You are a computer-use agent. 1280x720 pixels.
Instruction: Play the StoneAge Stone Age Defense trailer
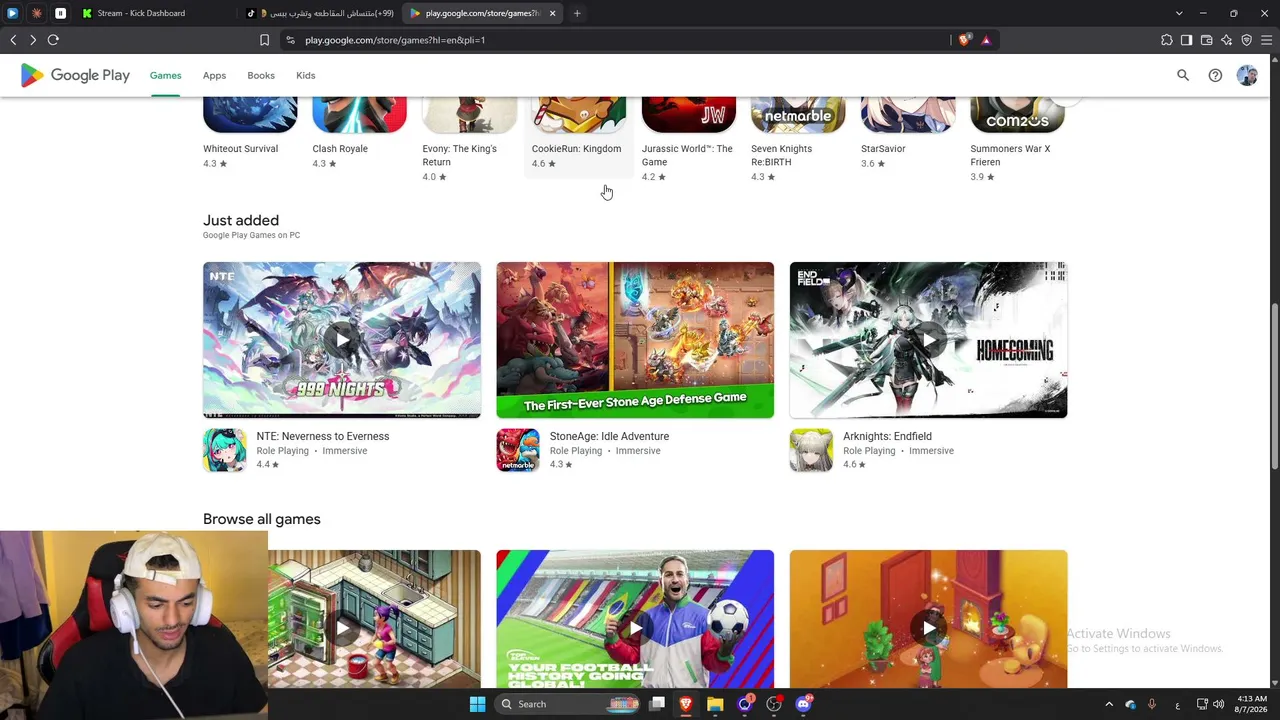635,340
